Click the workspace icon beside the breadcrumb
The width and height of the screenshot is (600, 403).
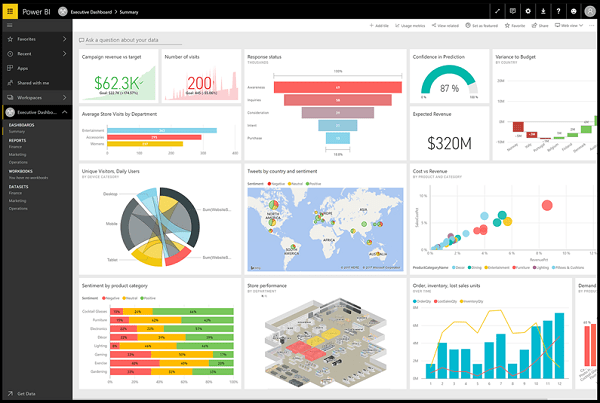63,11
